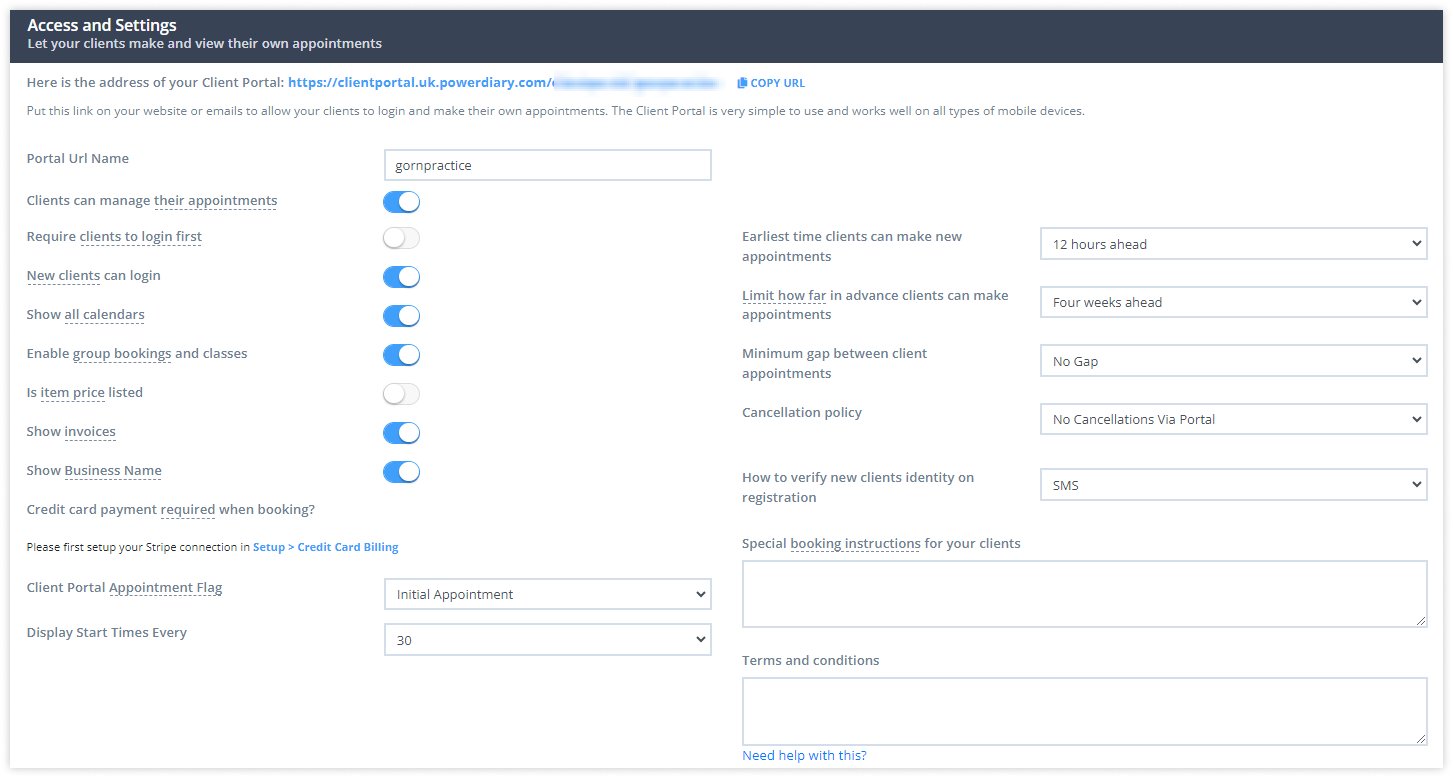Image resolution: width=1453 pixels, height=778 pixels.
Task: Open verify new clients identity dropdown
Action: 1233,485
